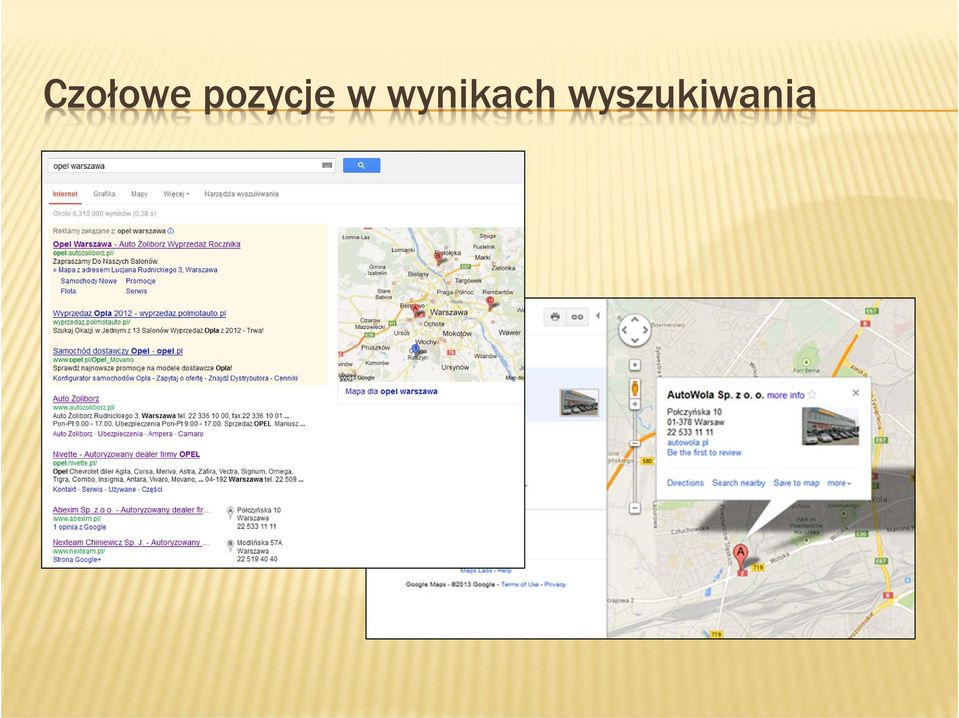
Task: Open the Cenniki link
Action: [x=286, y=379]
